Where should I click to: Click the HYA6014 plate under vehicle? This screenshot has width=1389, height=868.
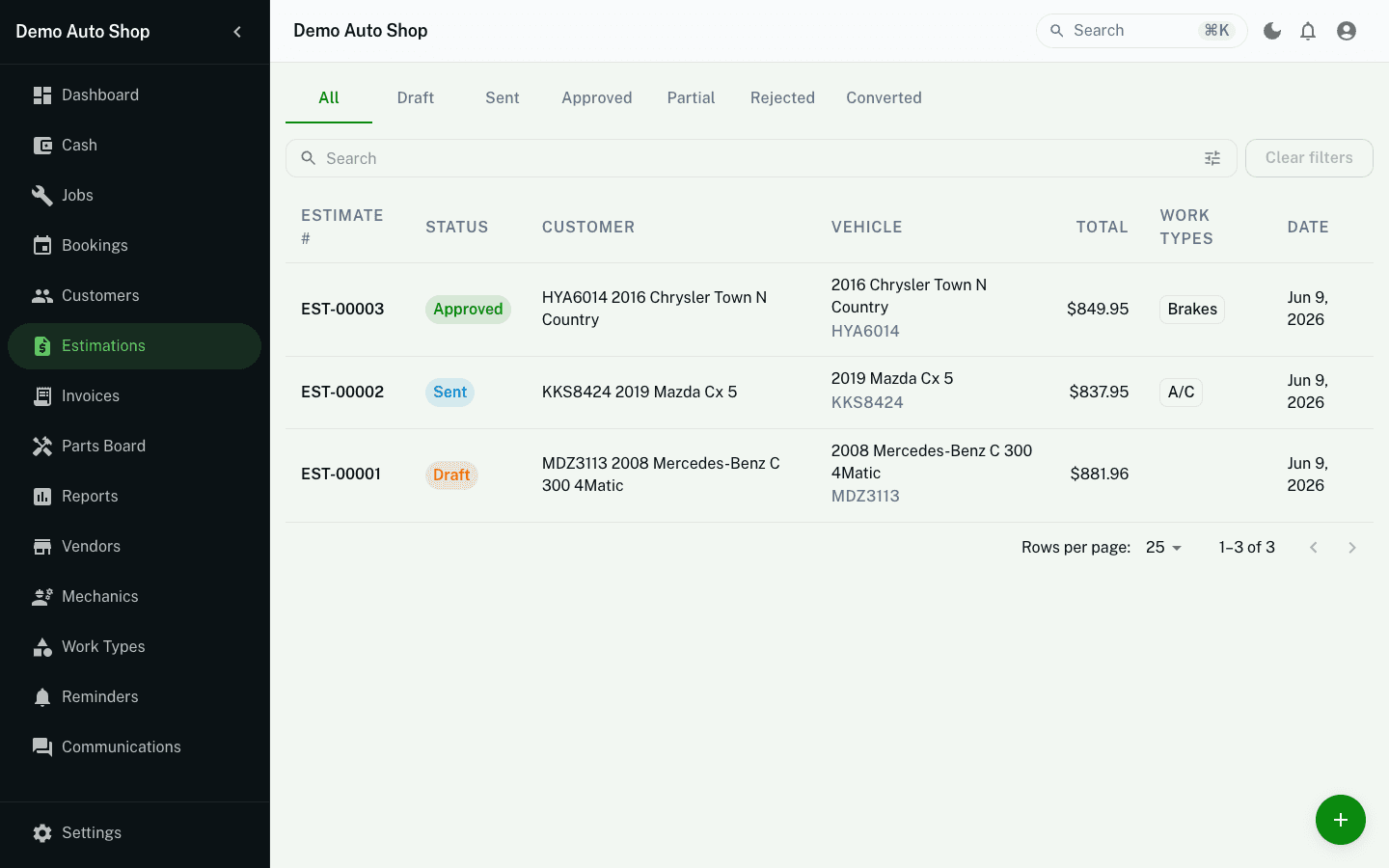pos(865,332)
